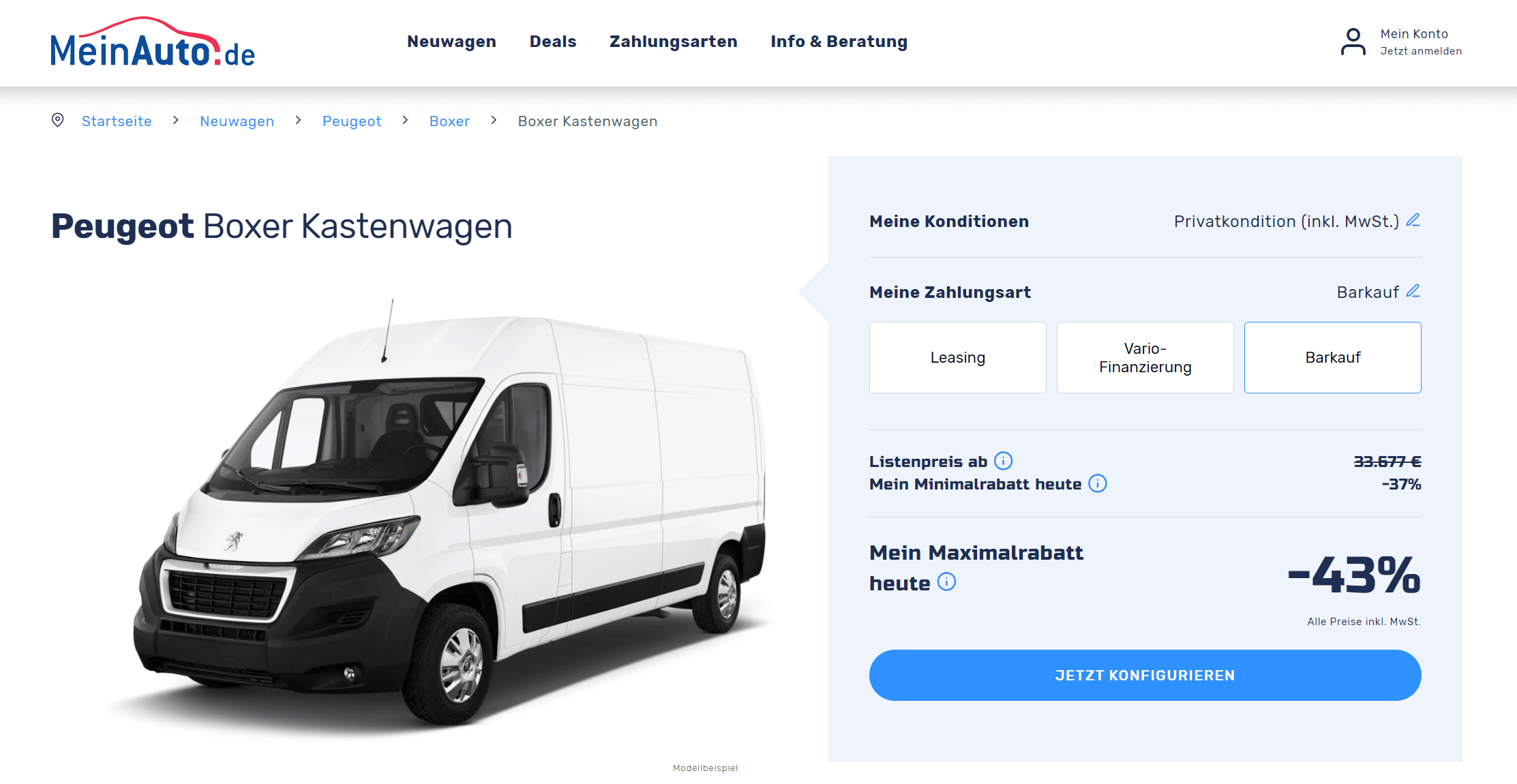The width and height of the screenshot is (1517, 784).
Task: Select Barkauf payment option
Action: pyautogui.click(x=1332, y=357)
